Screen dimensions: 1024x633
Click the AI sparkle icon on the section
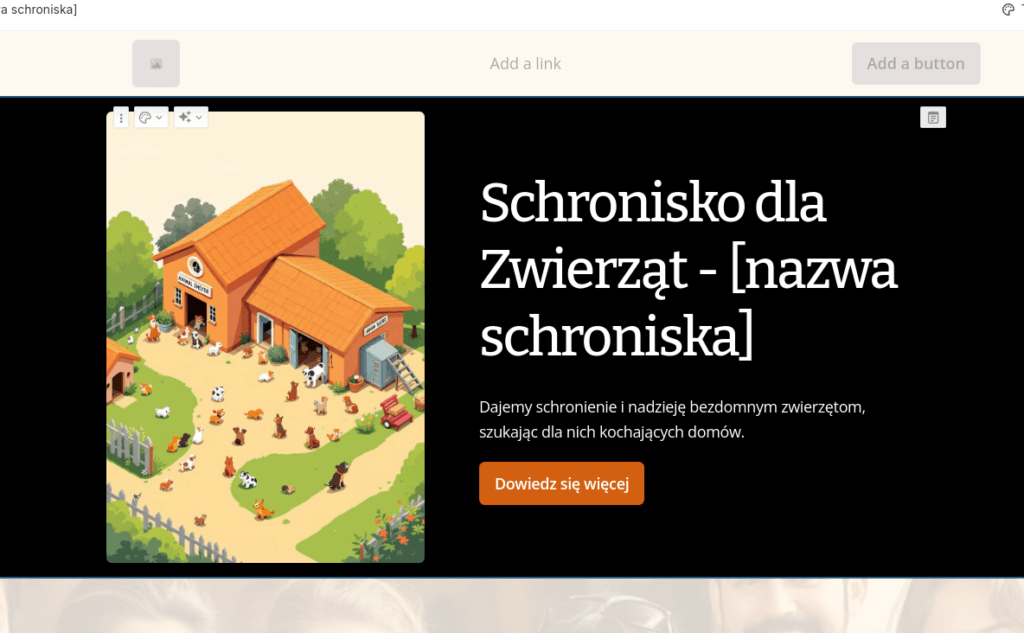[185, 117]
